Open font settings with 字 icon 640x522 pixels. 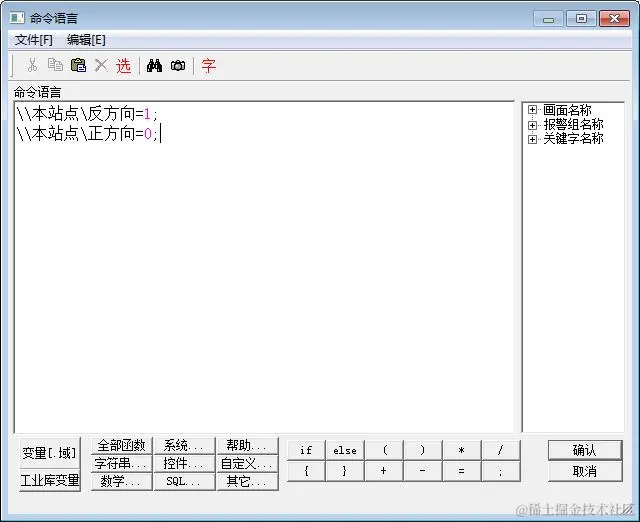click(209, 65)
